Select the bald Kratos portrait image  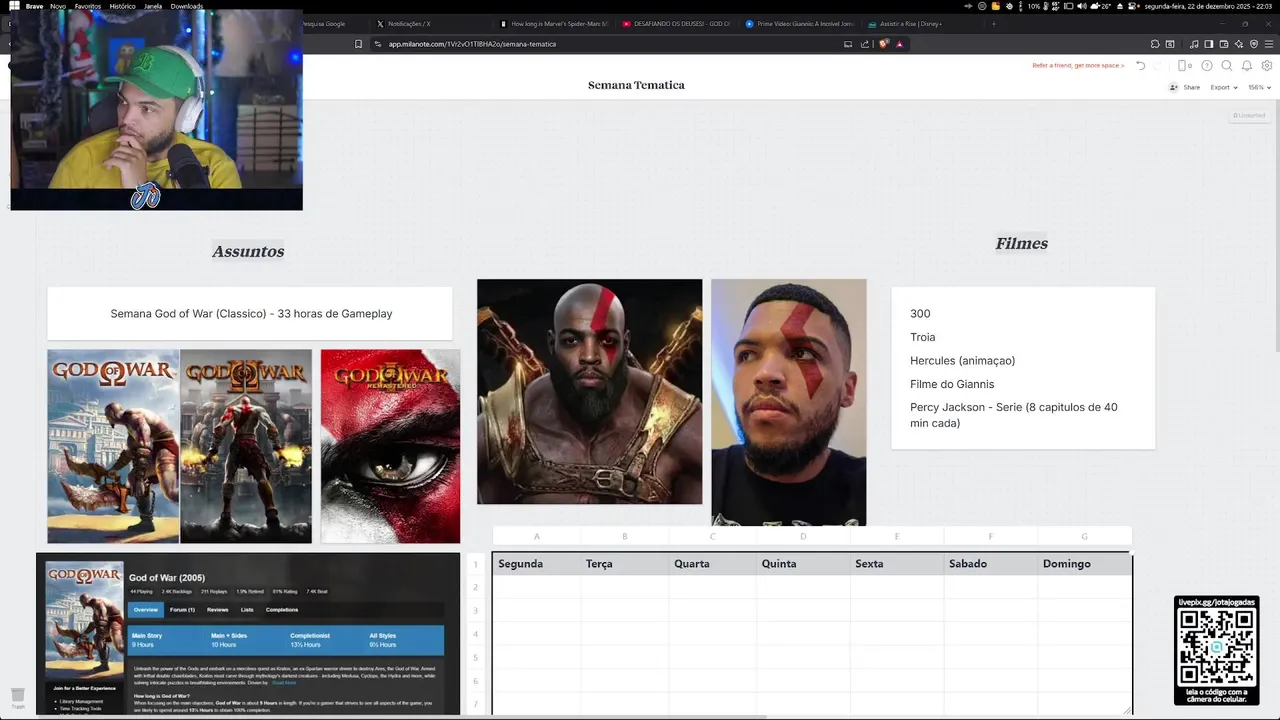590,392
